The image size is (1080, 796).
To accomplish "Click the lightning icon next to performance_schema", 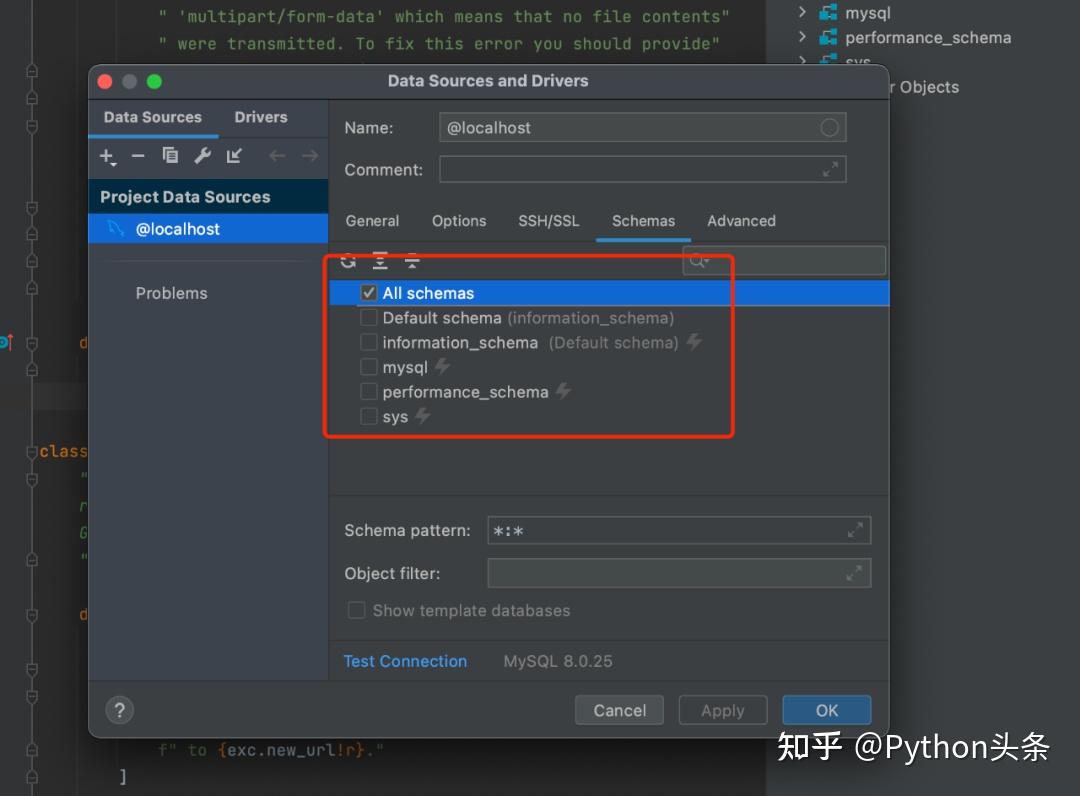I will [x=563, y=391].
